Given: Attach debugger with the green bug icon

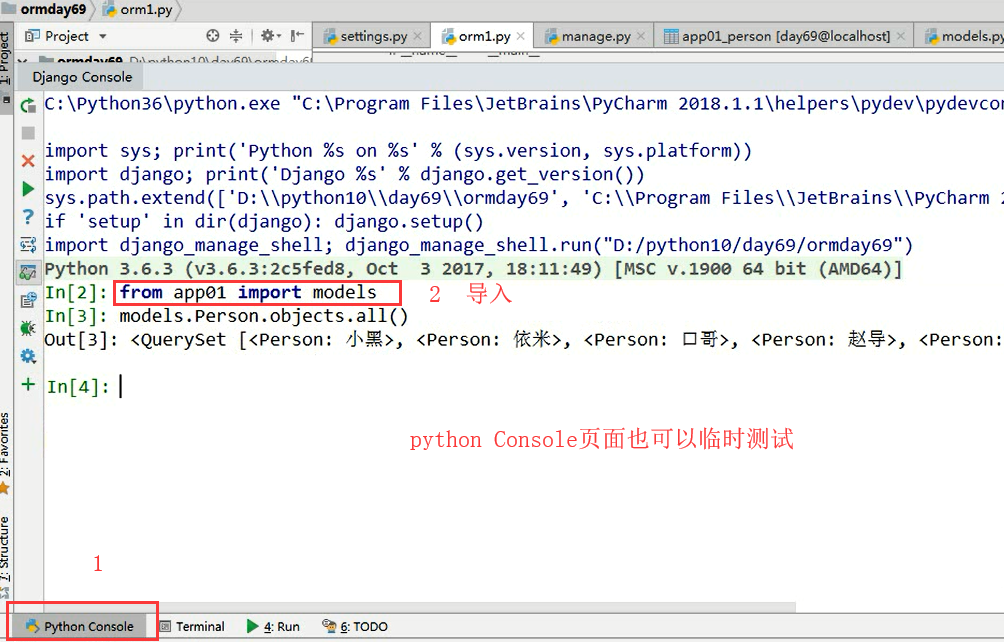Looking at the screenshot, I should pyautogui.click(x=28, y=328).
